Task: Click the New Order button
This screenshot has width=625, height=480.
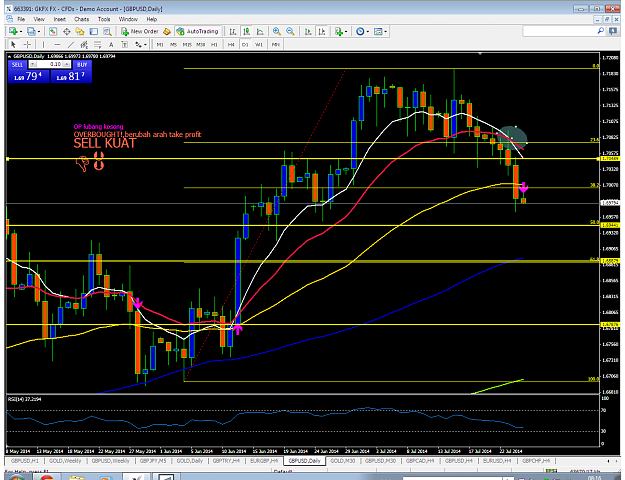Action: point(140,31)
